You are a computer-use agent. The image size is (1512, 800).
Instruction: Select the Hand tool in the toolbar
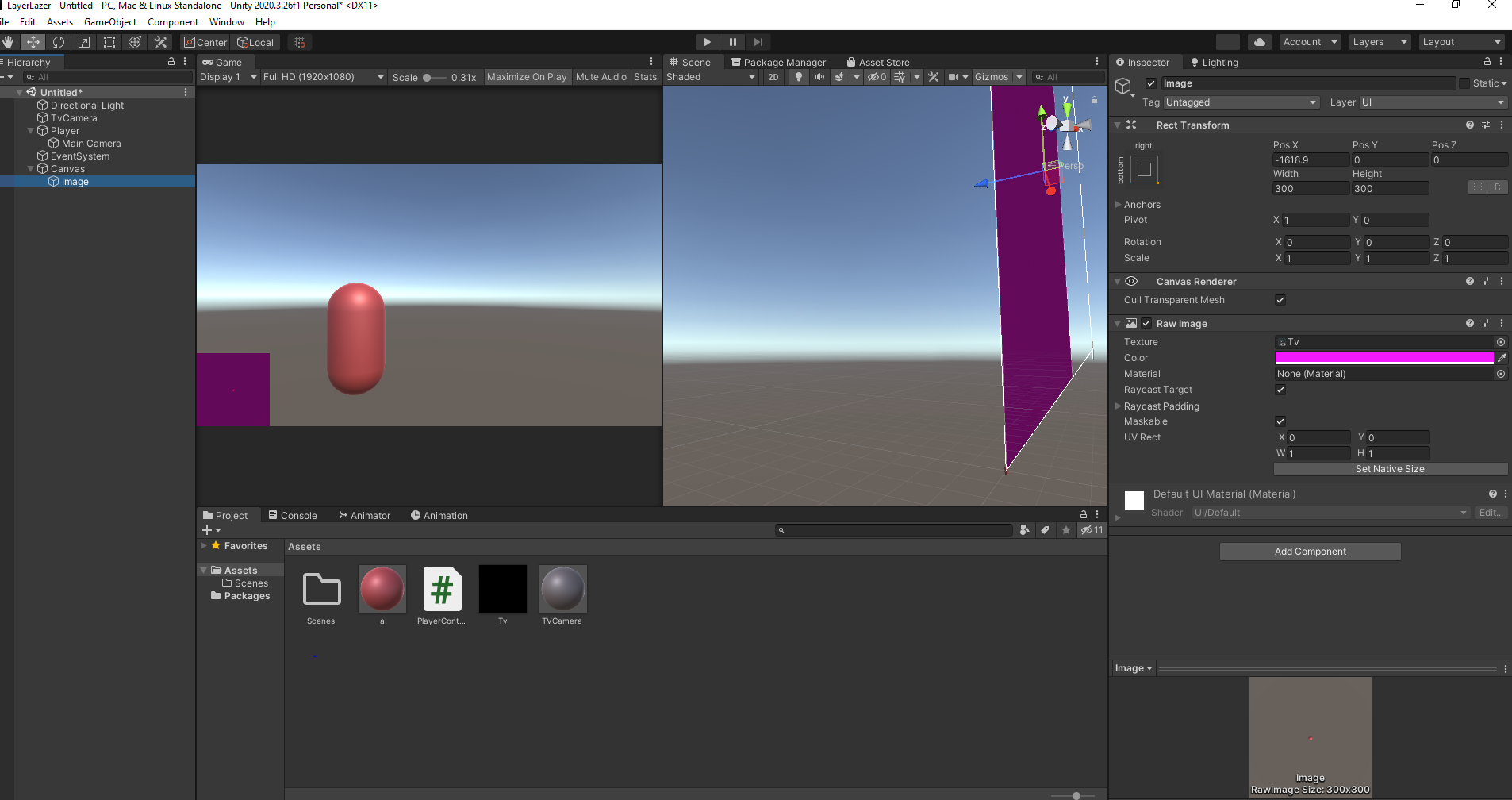[8, 41]
